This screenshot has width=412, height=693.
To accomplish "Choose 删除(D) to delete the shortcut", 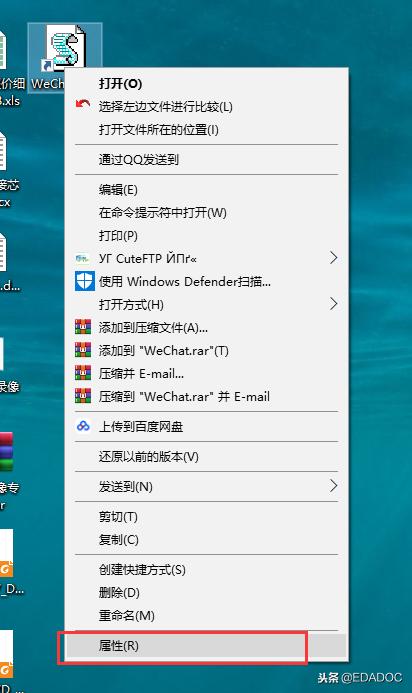I will (206, 593).
